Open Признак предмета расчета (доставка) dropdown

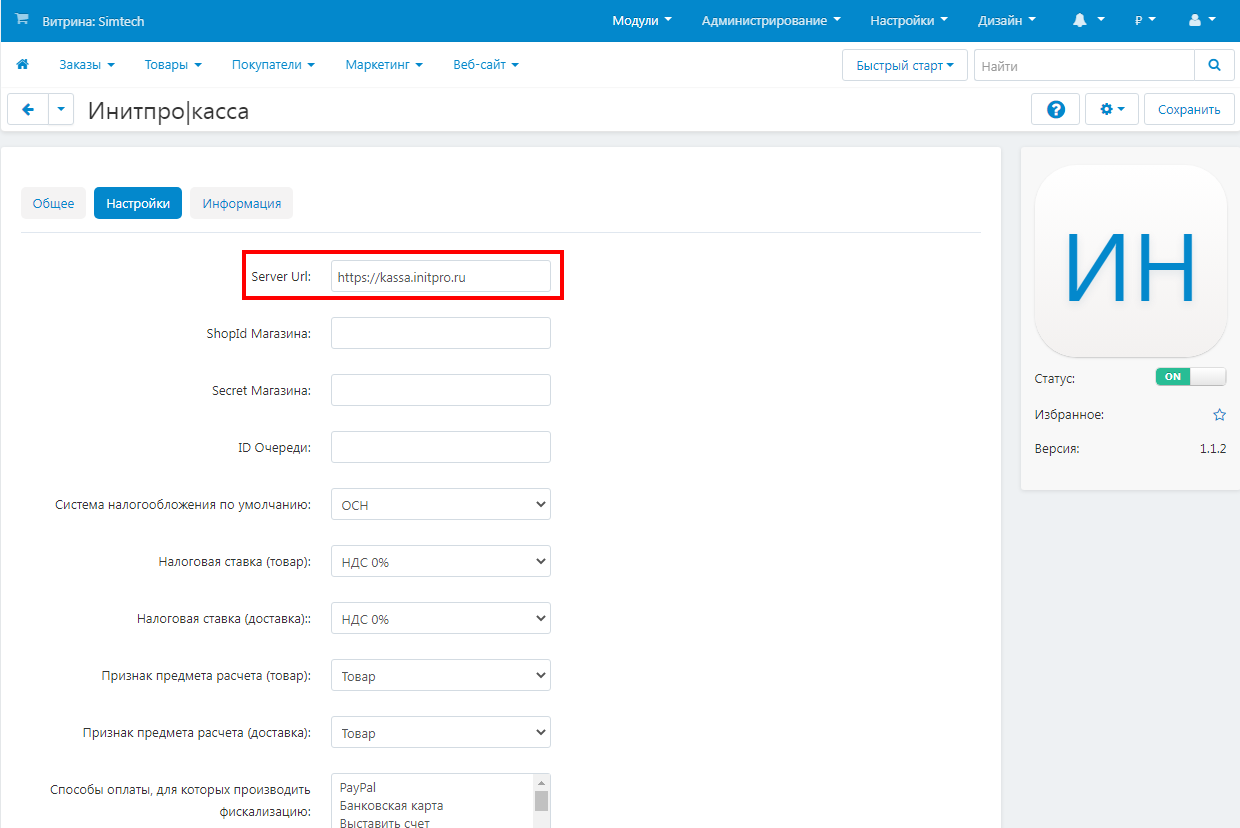441,733
